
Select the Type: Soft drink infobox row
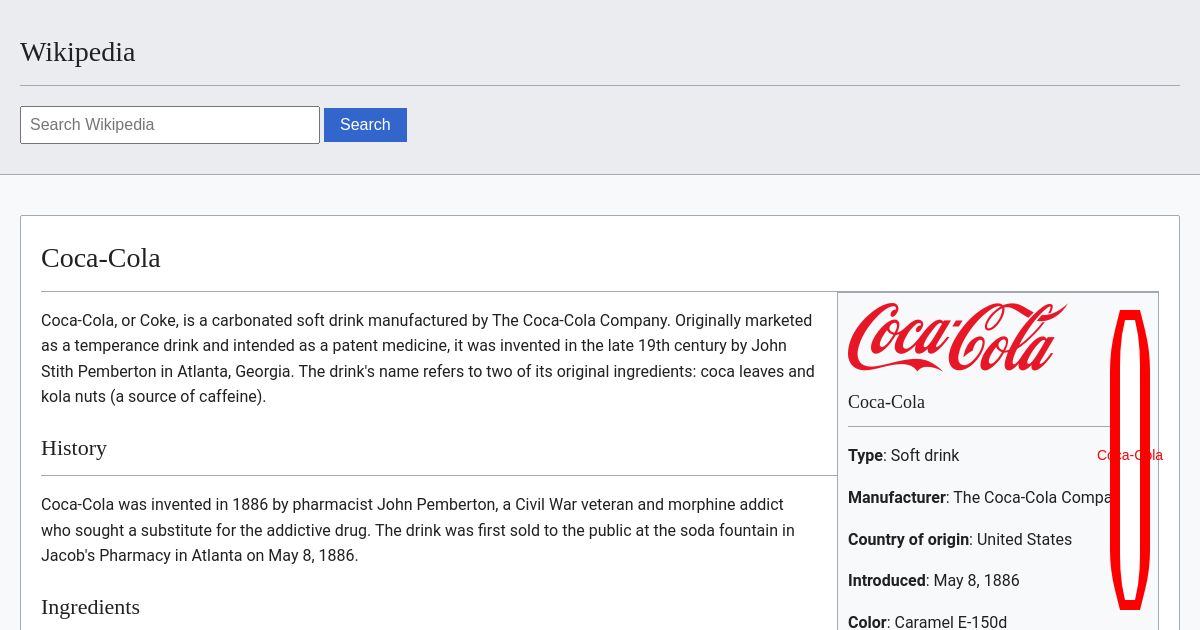point(903,455)
